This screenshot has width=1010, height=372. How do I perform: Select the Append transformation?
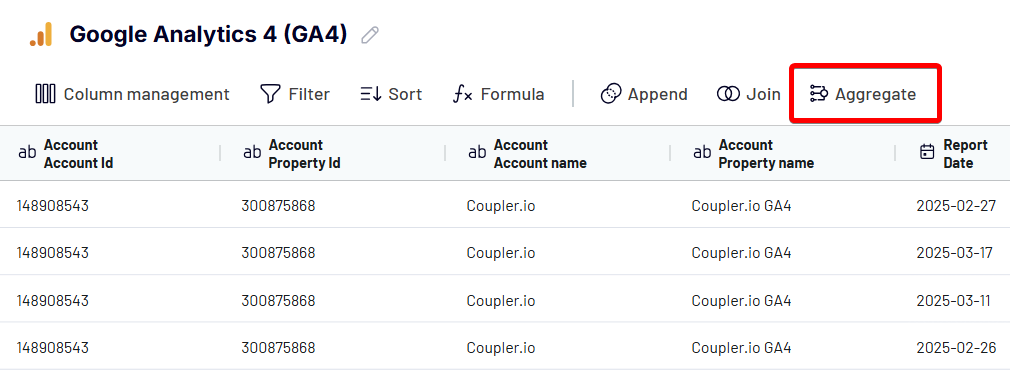tap(643, 94)
